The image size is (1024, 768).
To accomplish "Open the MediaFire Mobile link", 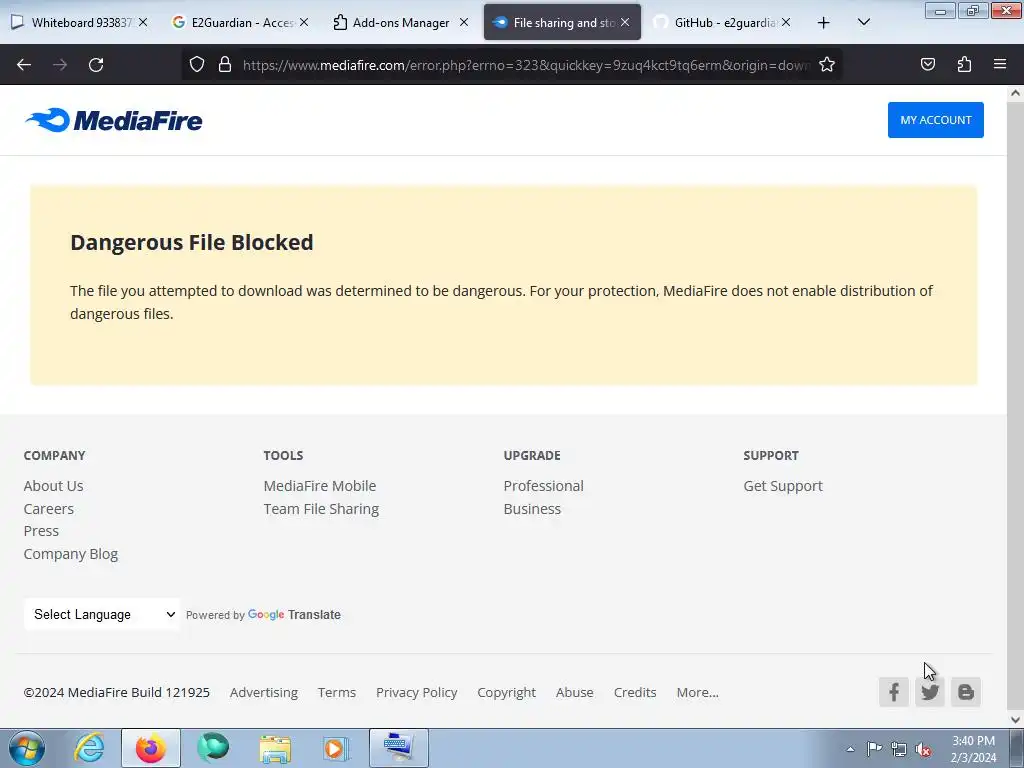I will (x=320, y=486).
